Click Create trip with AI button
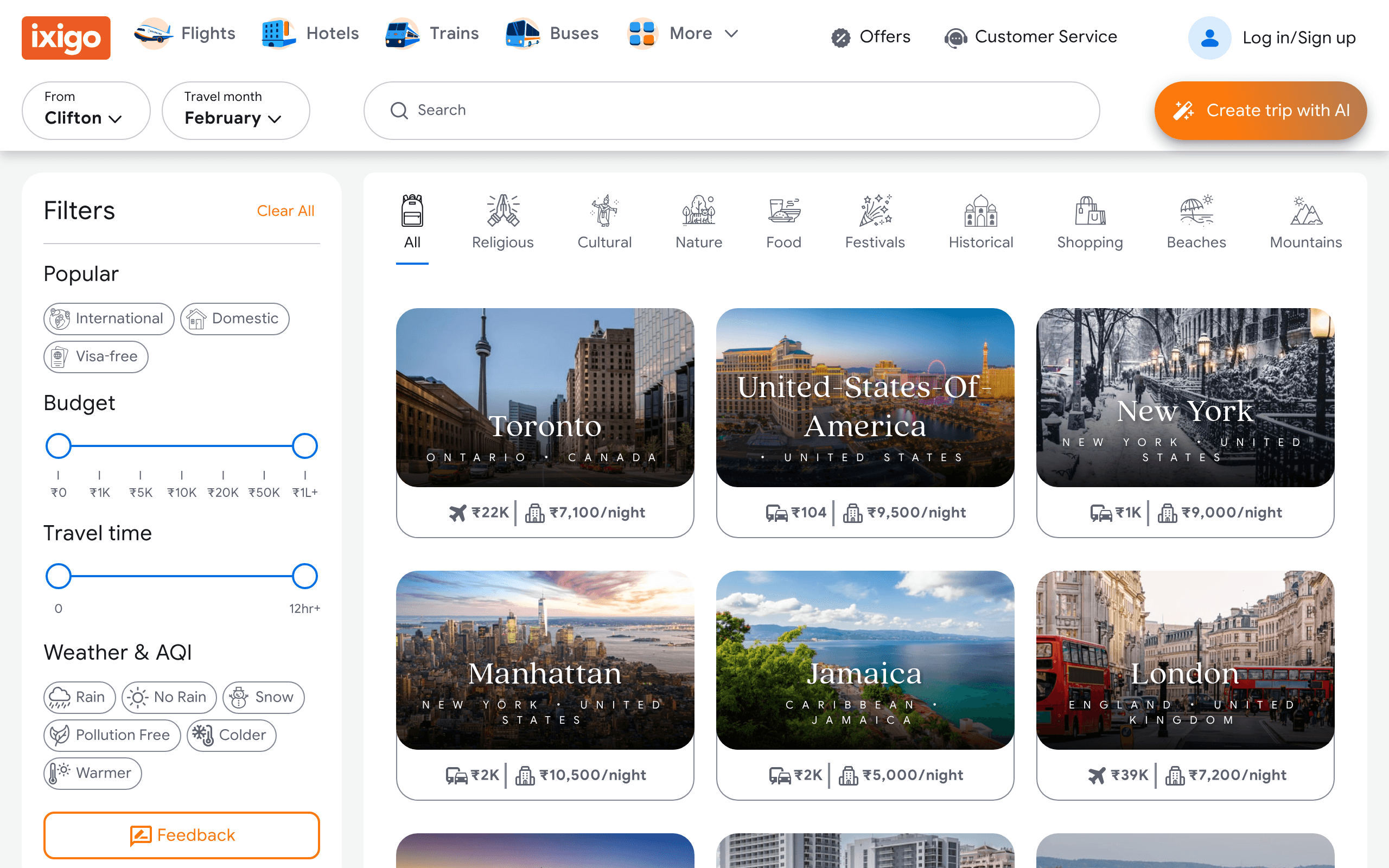This screenshot has height=868, width=1389. [x=1260, y=110]
